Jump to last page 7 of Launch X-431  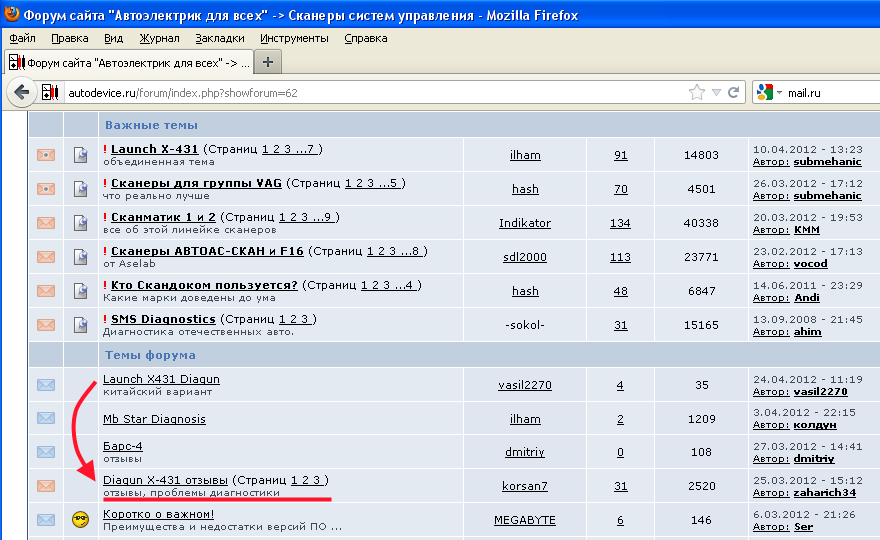coord(308,149)
